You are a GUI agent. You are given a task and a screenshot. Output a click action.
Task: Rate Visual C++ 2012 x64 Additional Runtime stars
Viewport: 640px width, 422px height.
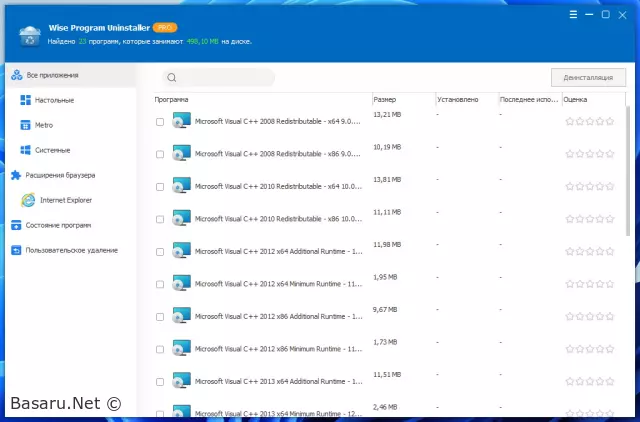(590, 251)
